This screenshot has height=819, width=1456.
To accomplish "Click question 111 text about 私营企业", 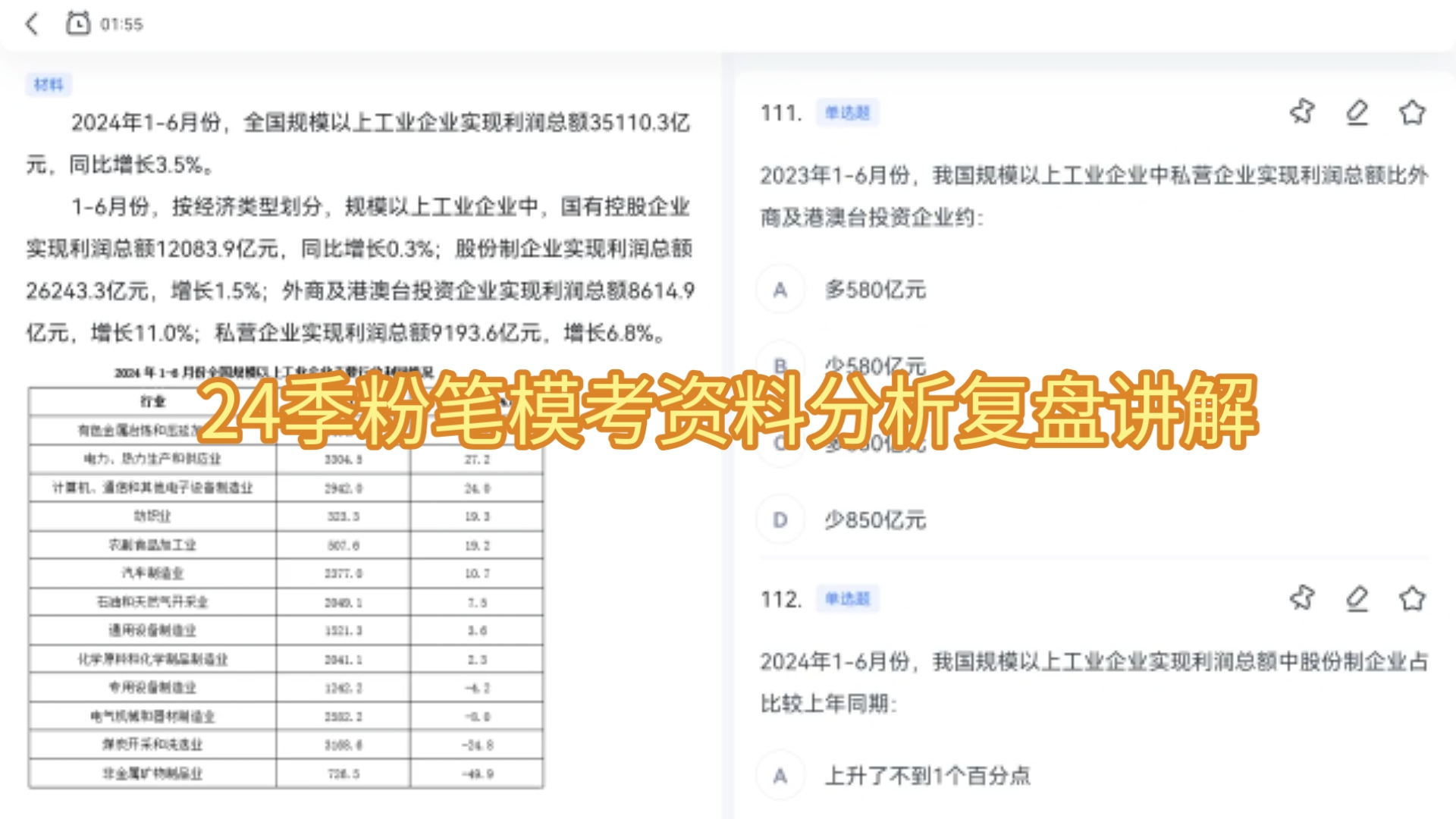I will click(1094, 196).
